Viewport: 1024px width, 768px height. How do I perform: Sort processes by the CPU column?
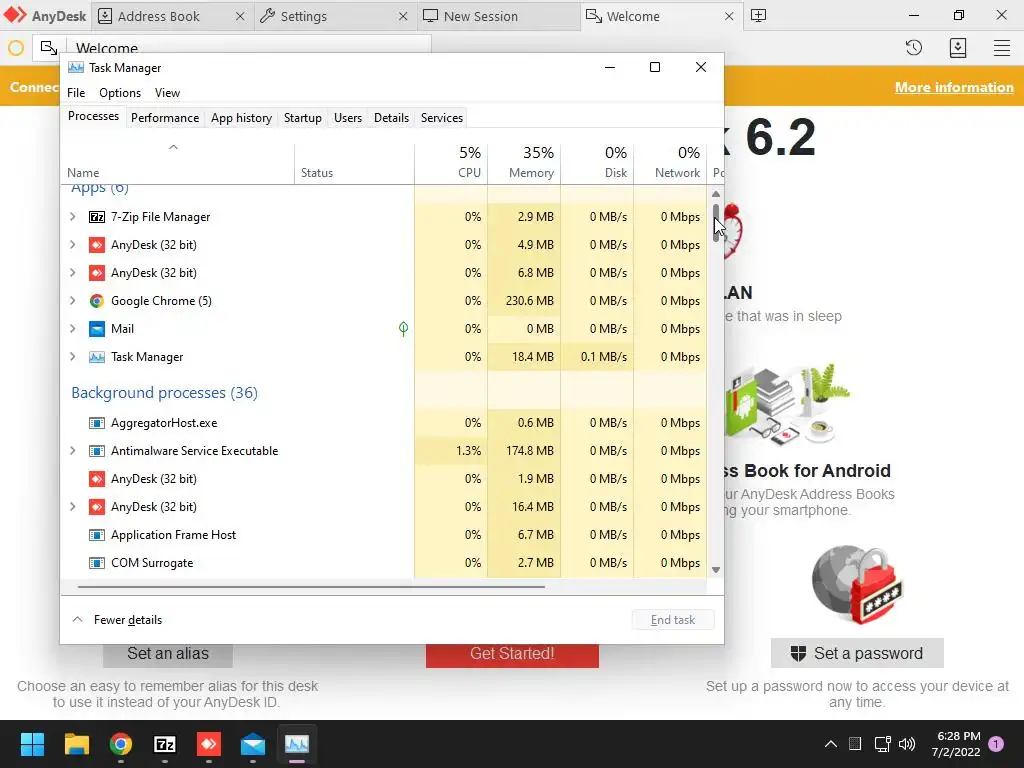pyautogui.click(x=451, y=163)
